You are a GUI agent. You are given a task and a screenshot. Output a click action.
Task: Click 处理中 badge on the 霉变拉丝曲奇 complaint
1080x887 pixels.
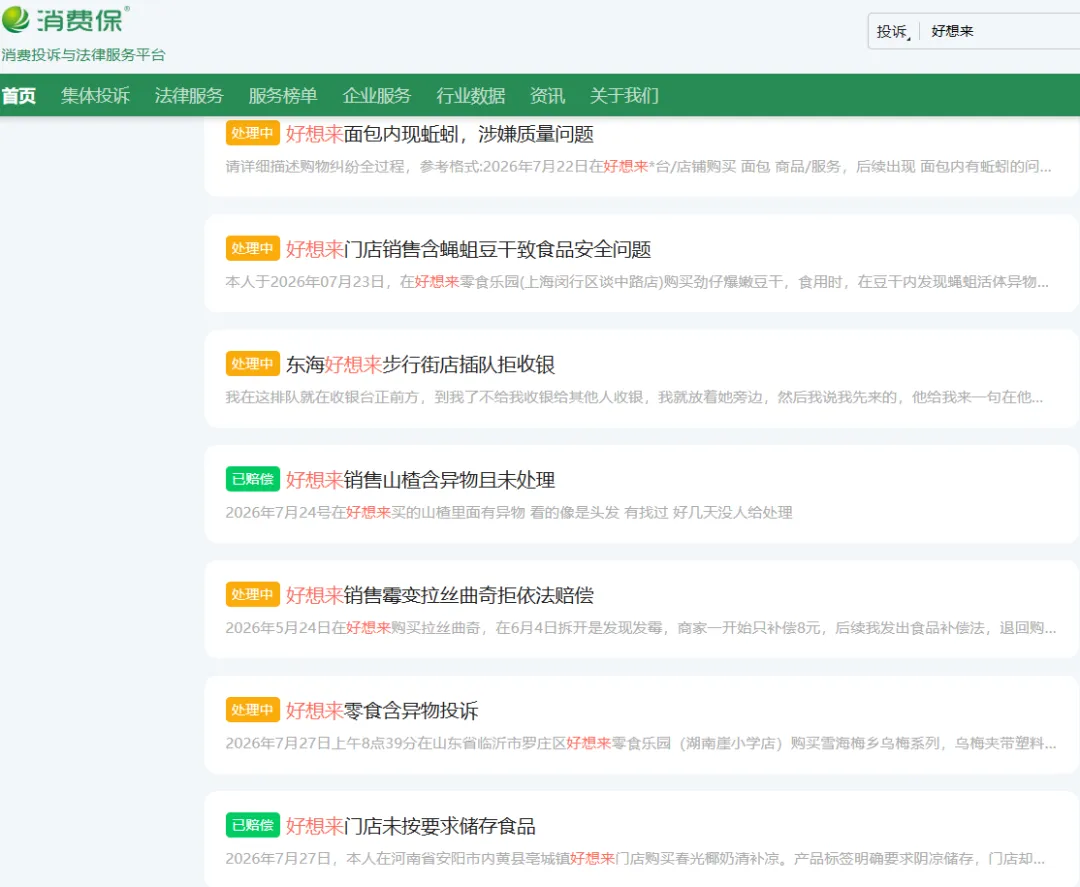point(253,594)
